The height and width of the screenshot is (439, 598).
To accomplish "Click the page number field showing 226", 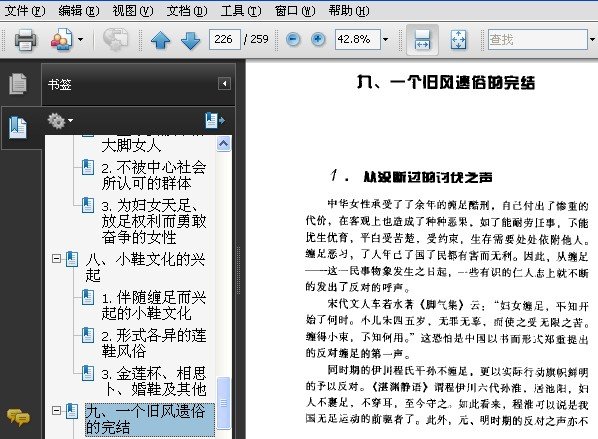I will 225,39.
